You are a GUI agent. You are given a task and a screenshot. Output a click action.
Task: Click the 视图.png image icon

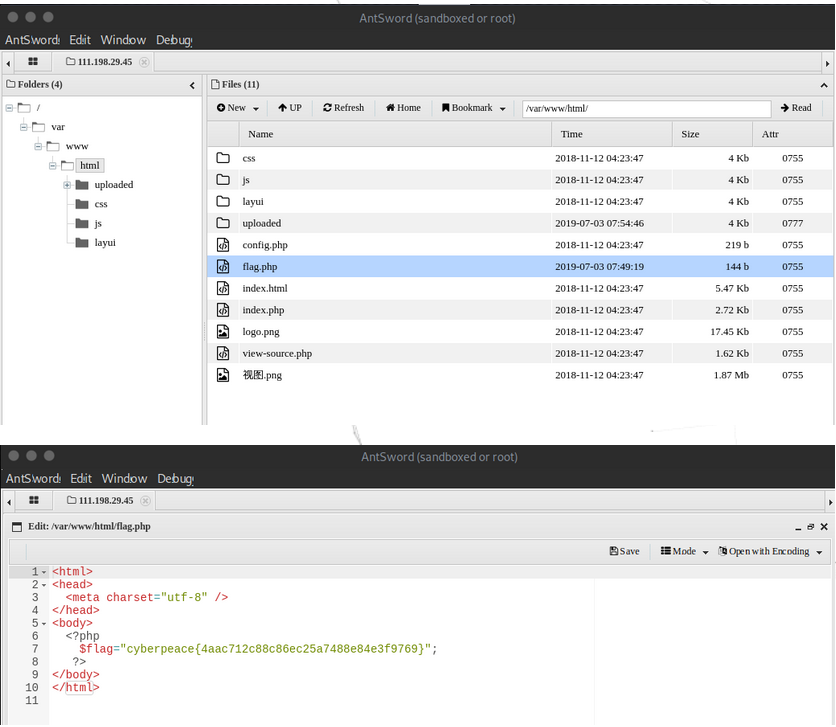[223, 375]
